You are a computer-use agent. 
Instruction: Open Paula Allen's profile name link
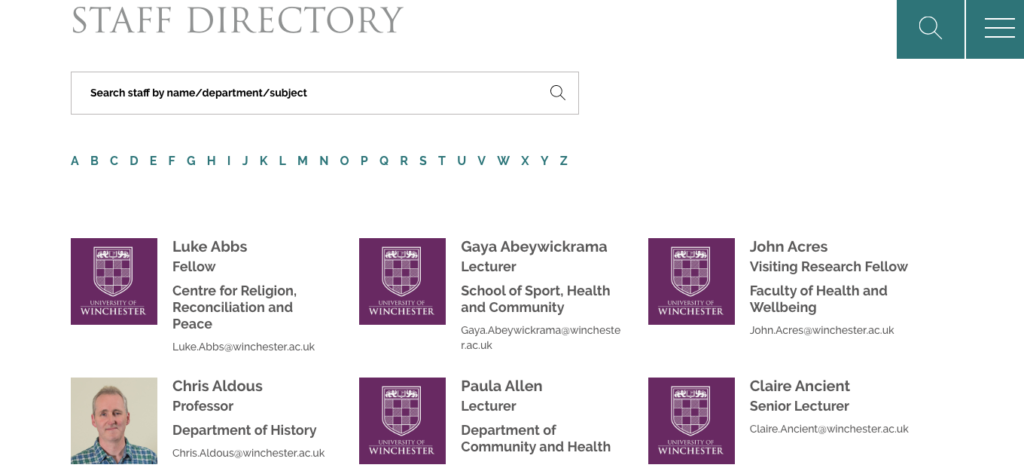(x=501, y=386)
